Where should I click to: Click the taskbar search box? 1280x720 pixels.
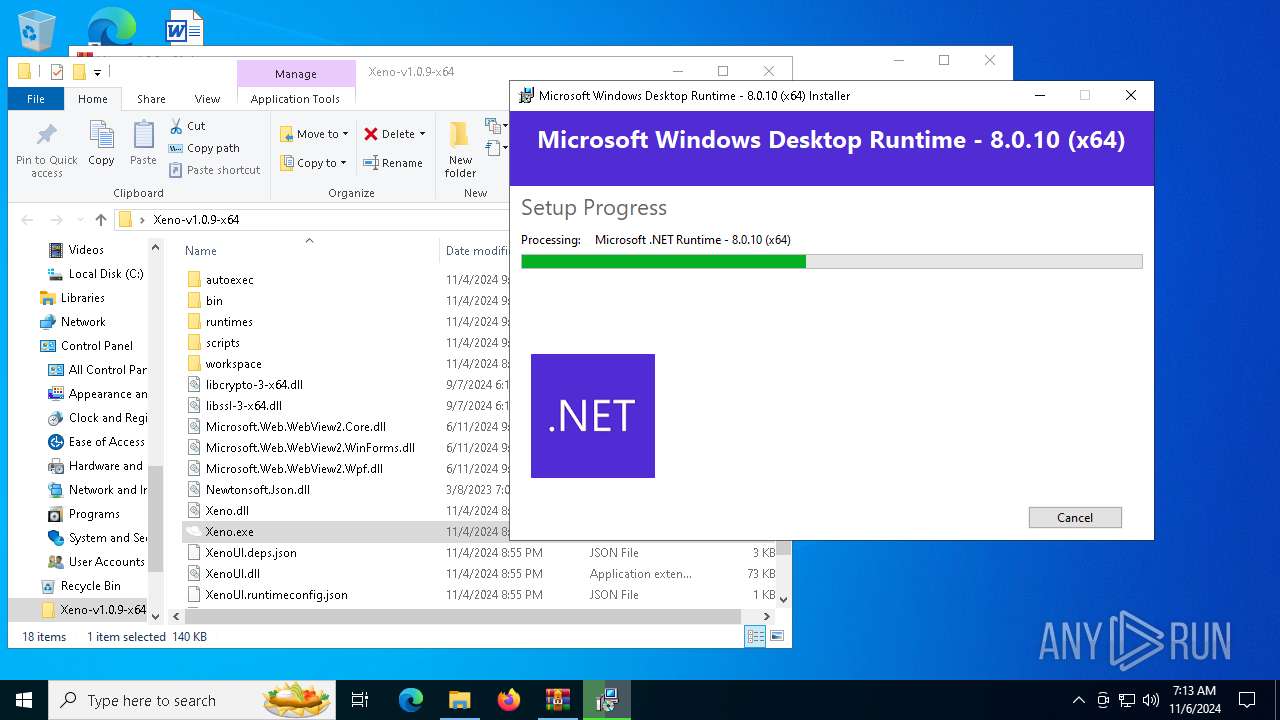tap(194, 700)
